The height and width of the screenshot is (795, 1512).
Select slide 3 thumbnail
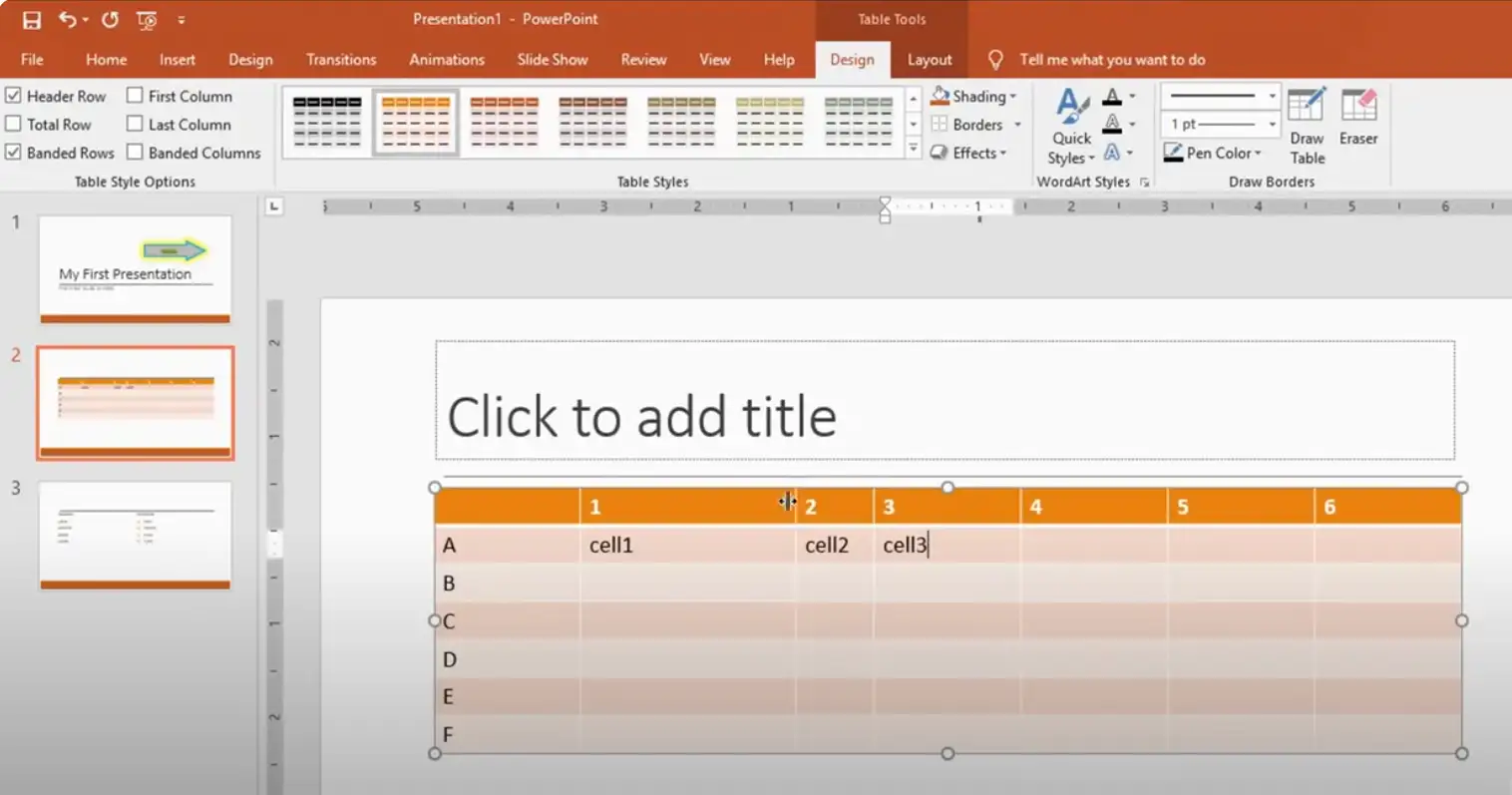point(135,536)
